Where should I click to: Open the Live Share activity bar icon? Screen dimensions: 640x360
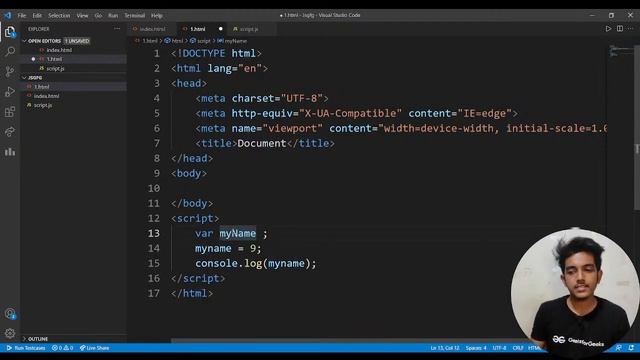[10, 131]
